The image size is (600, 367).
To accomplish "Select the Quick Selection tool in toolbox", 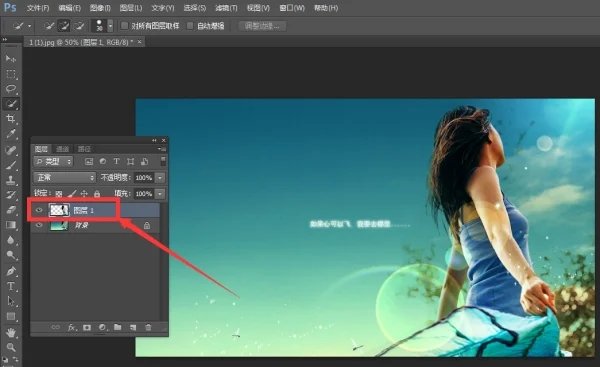I will click(x=11, y=104).
